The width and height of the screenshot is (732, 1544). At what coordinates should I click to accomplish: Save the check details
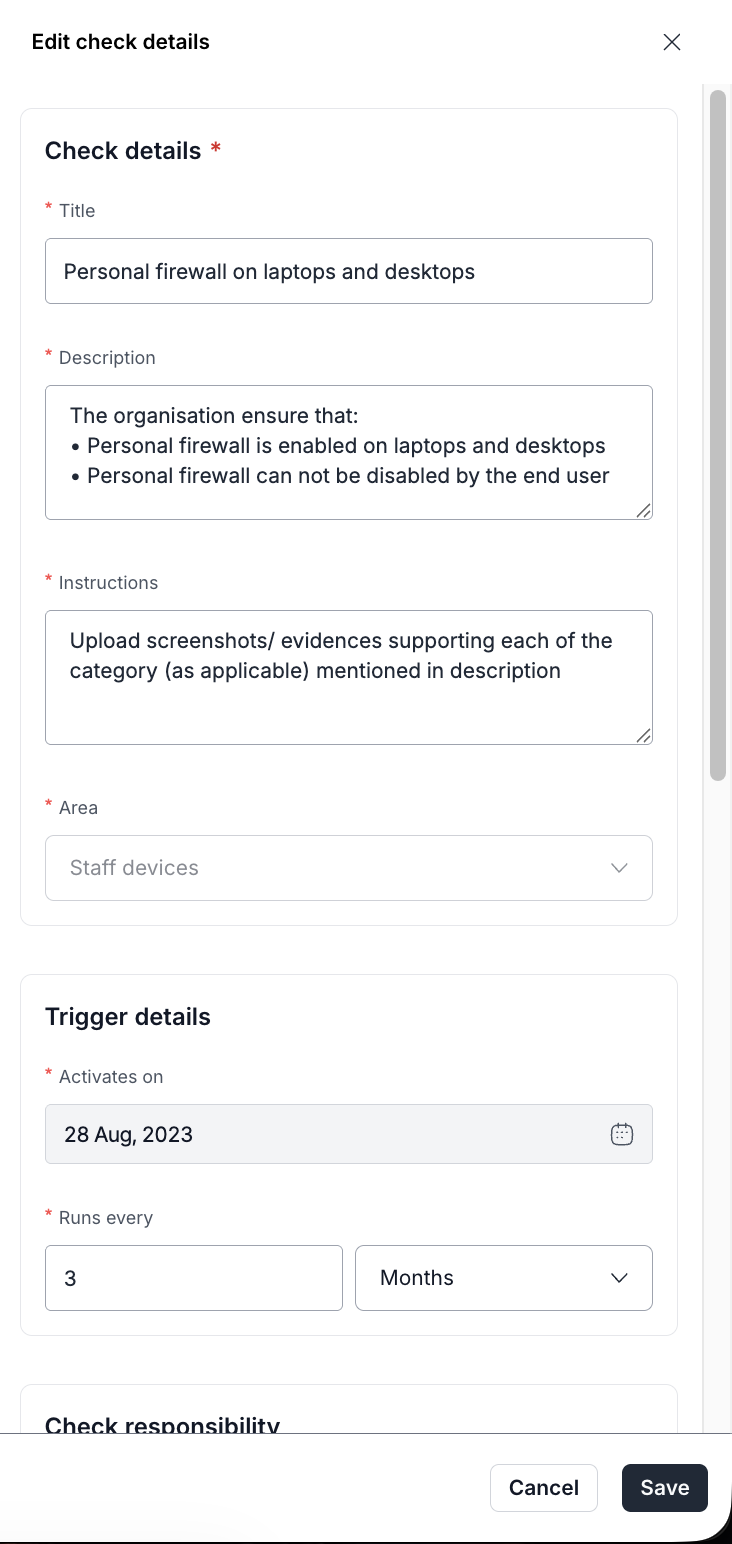(x=664, y=1488)
